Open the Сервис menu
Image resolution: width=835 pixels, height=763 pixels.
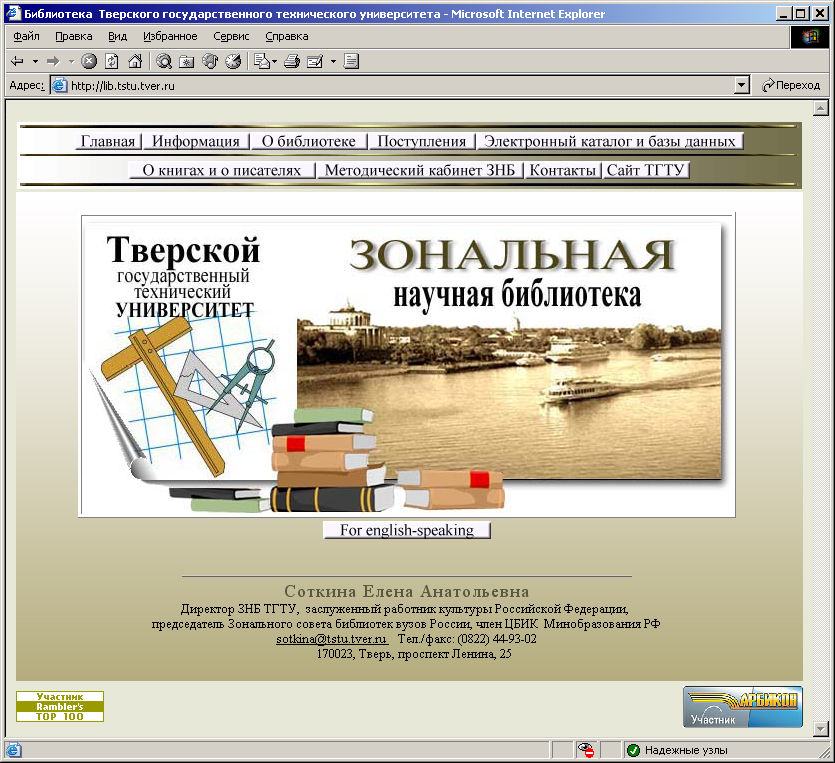(x=231, y=36)
